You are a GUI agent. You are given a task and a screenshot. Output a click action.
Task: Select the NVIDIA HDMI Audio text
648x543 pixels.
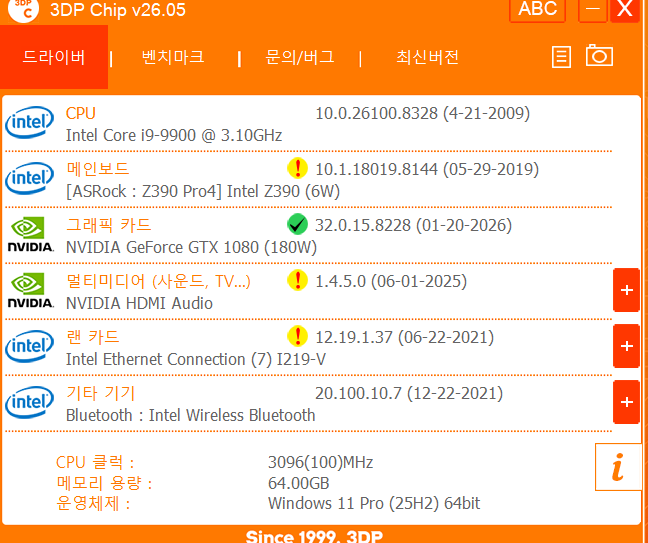[x=139, y=303]
